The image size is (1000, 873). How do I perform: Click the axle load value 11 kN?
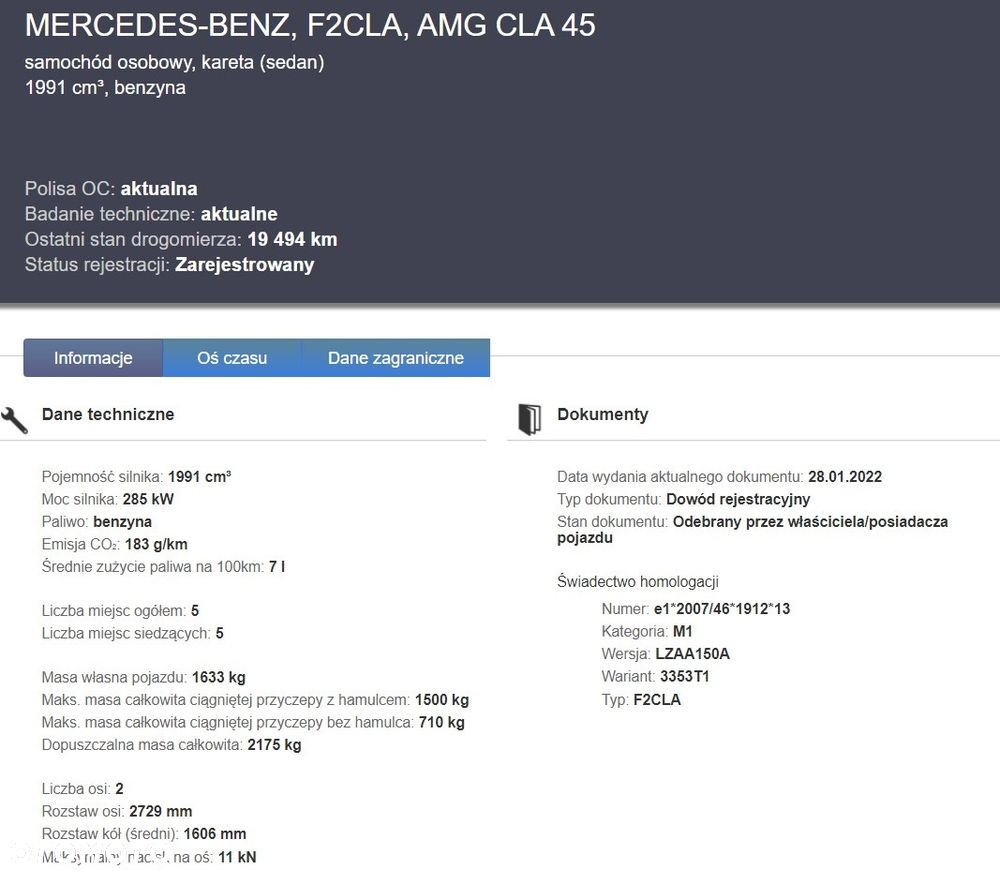[237, 858]
